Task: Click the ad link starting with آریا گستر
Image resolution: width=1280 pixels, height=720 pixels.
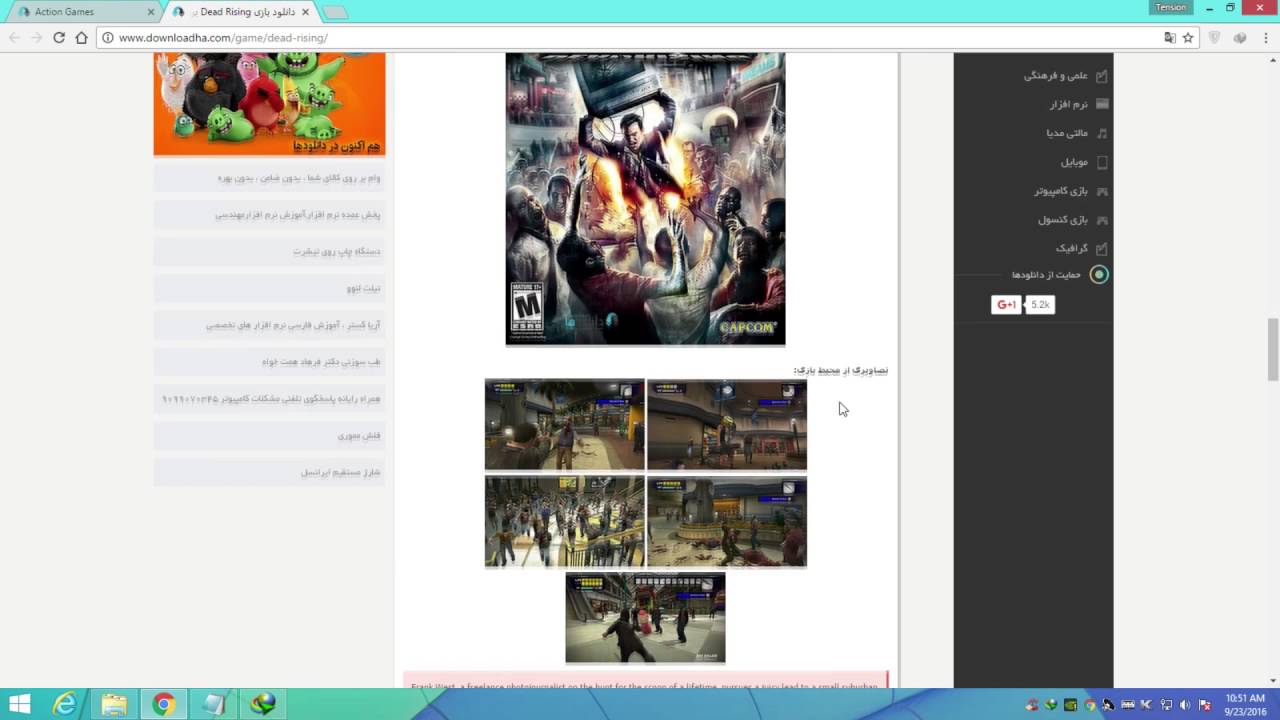Action: pyautogui.click(x=293, y=326)
